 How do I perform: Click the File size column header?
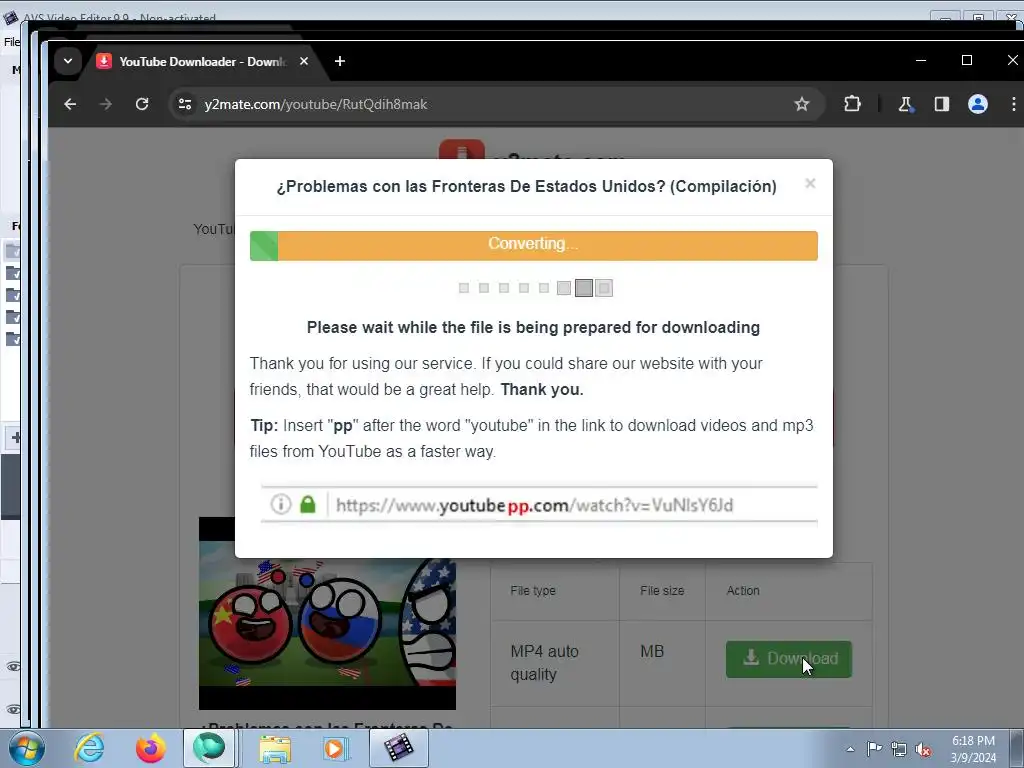pyautogui.click(x=662, y=590)
